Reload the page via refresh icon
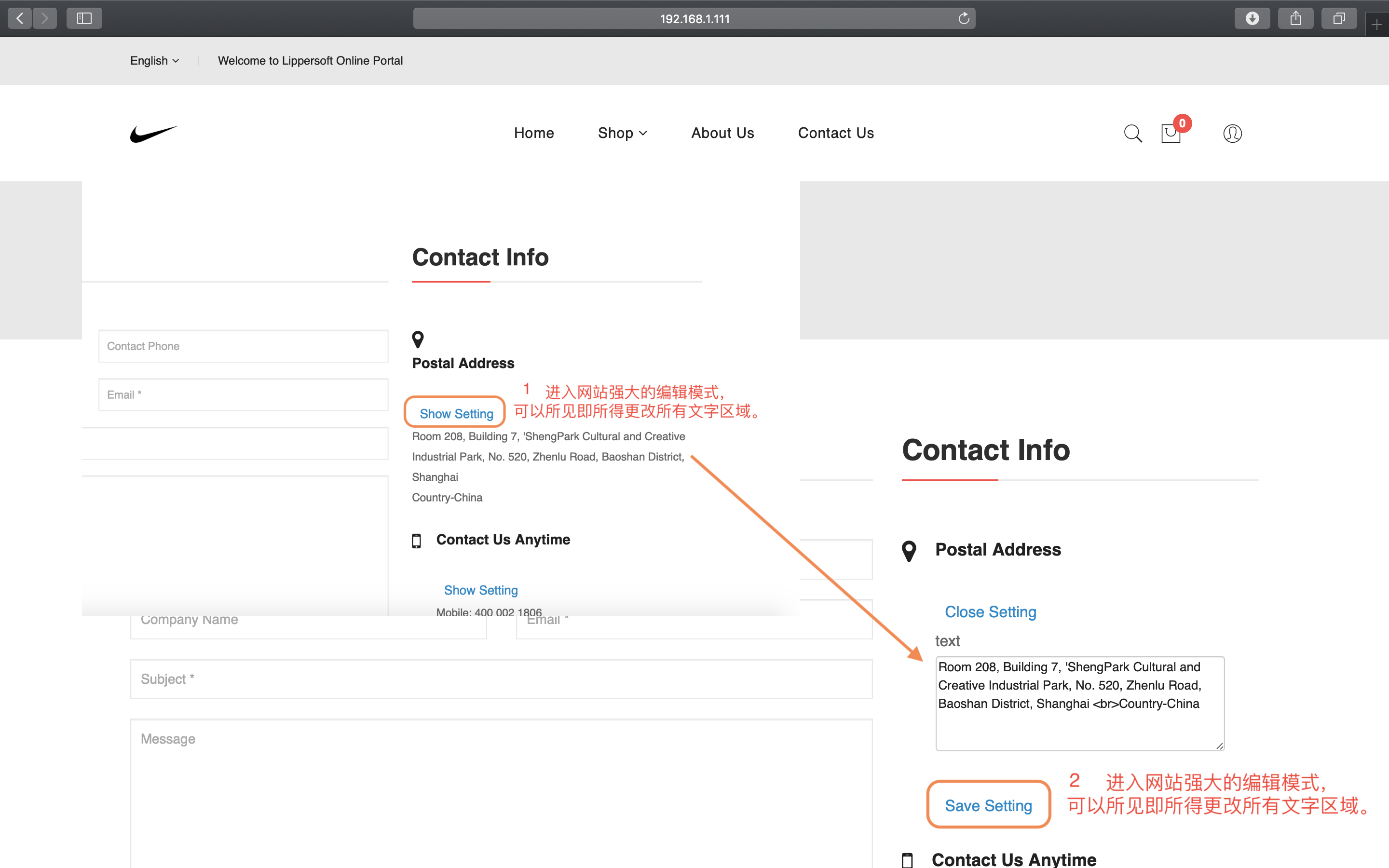 tap(964, 18)
